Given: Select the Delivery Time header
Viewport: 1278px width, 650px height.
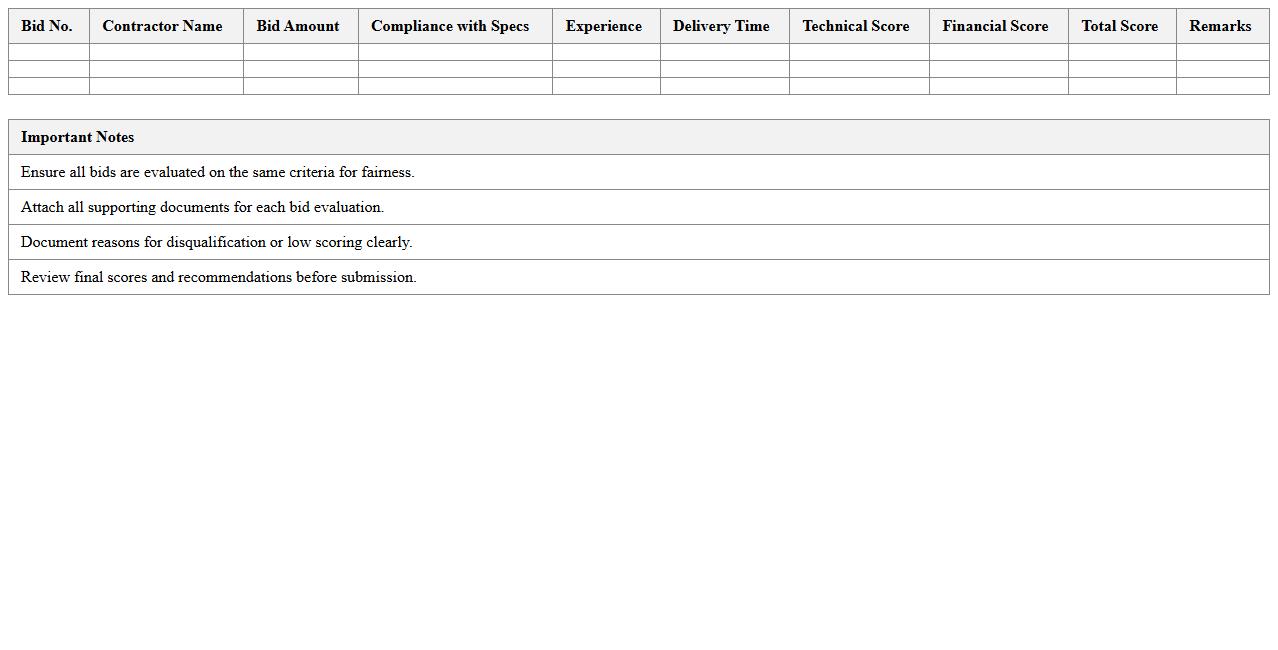Looking at the screenshot, I should (721, 26).
